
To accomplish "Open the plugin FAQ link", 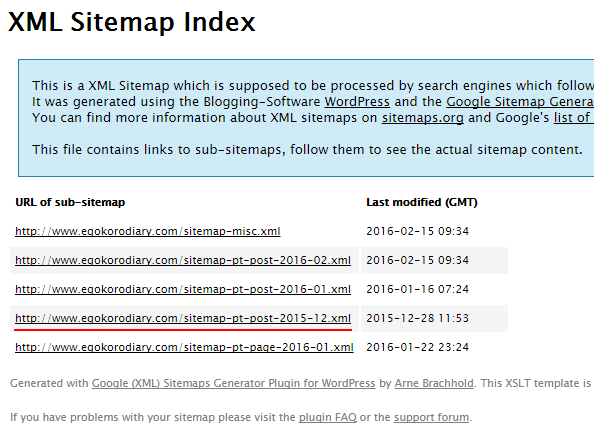I will [328, 417].
